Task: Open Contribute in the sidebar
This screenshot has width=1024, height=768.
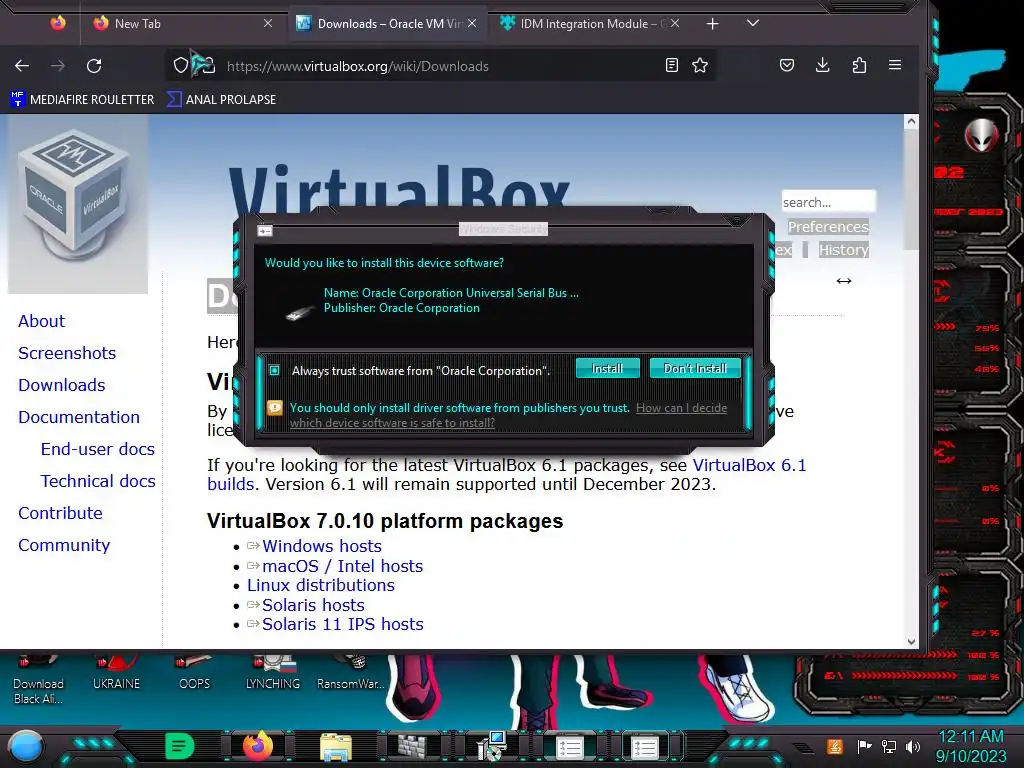Action: tap(61, 513)
